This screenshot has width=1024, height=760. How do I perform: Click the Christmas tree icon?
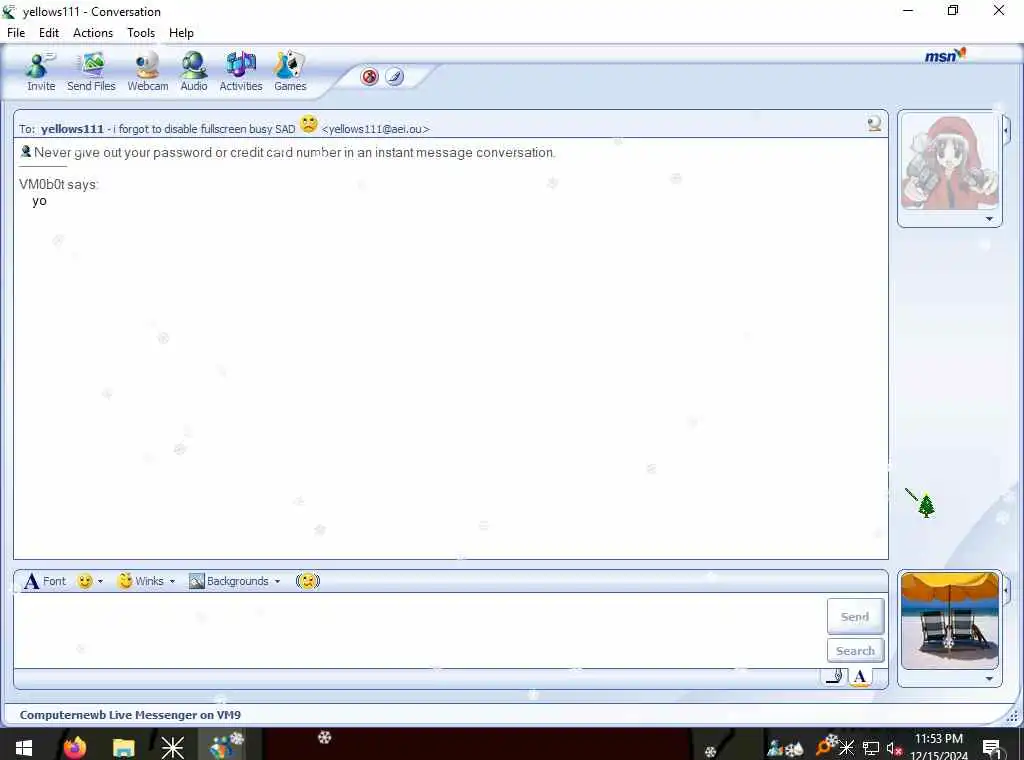coord(926,505)
